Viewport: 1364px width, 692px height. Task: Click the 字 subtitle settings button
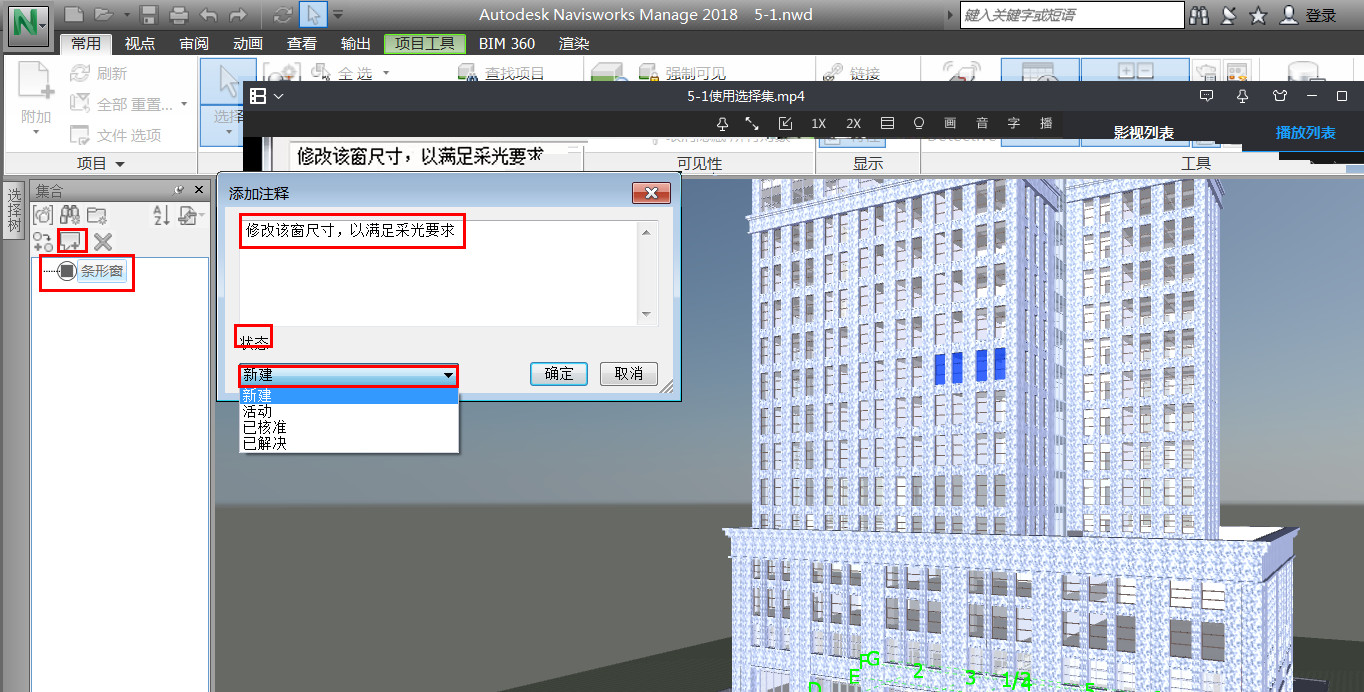point(1014,123)
